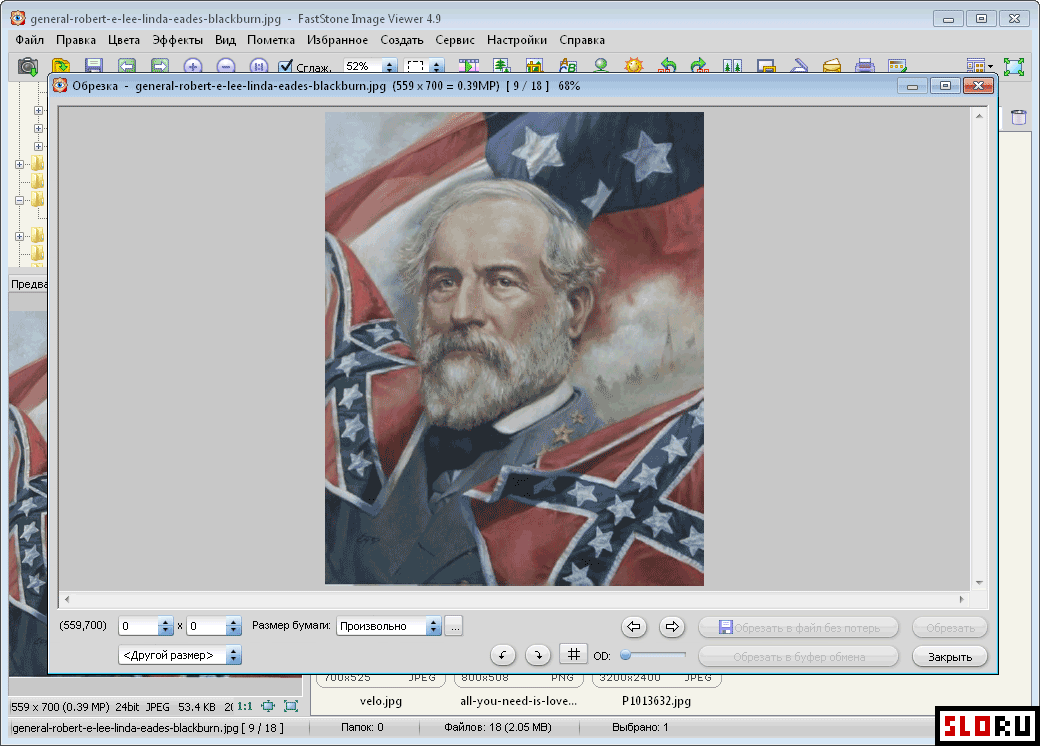
Task: Open the Справка menu
Action: pyautogui.click(x=582, y=40)
